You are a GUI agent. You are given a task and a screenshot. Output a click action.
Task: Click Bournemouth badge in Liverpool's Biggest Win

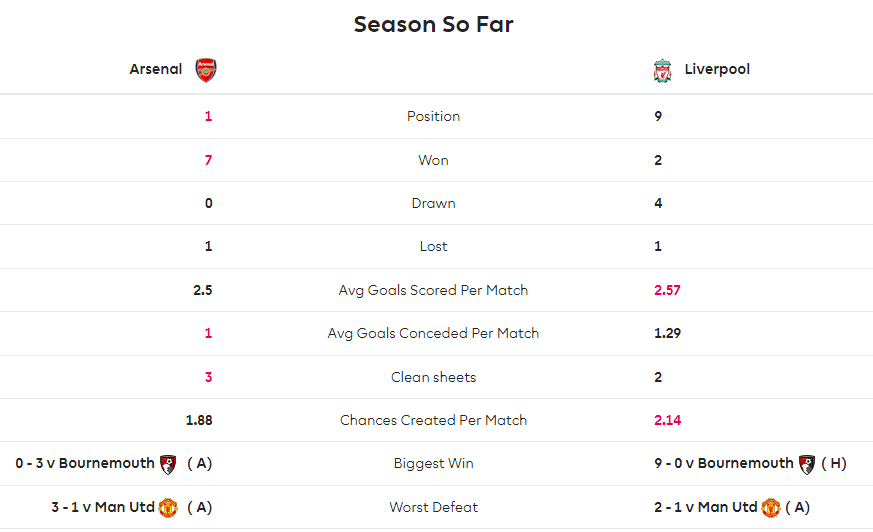coord(807,464)
